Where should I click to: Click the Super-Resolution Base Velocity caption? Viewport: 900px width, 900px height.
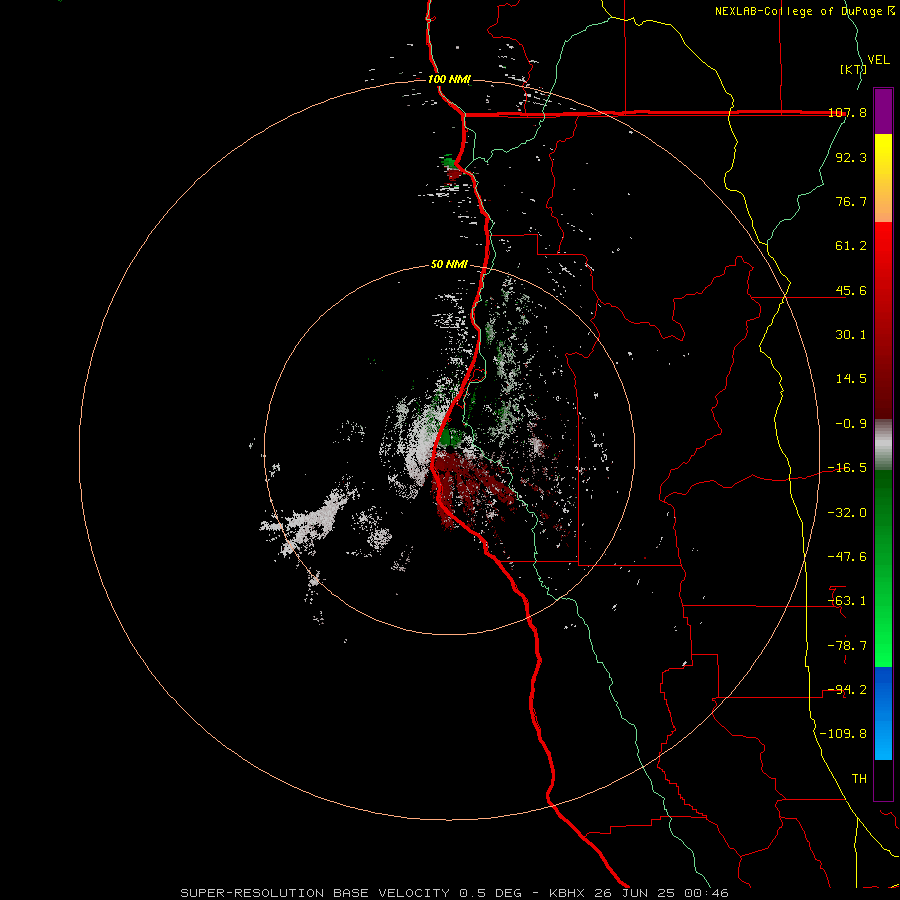(454, 893)
